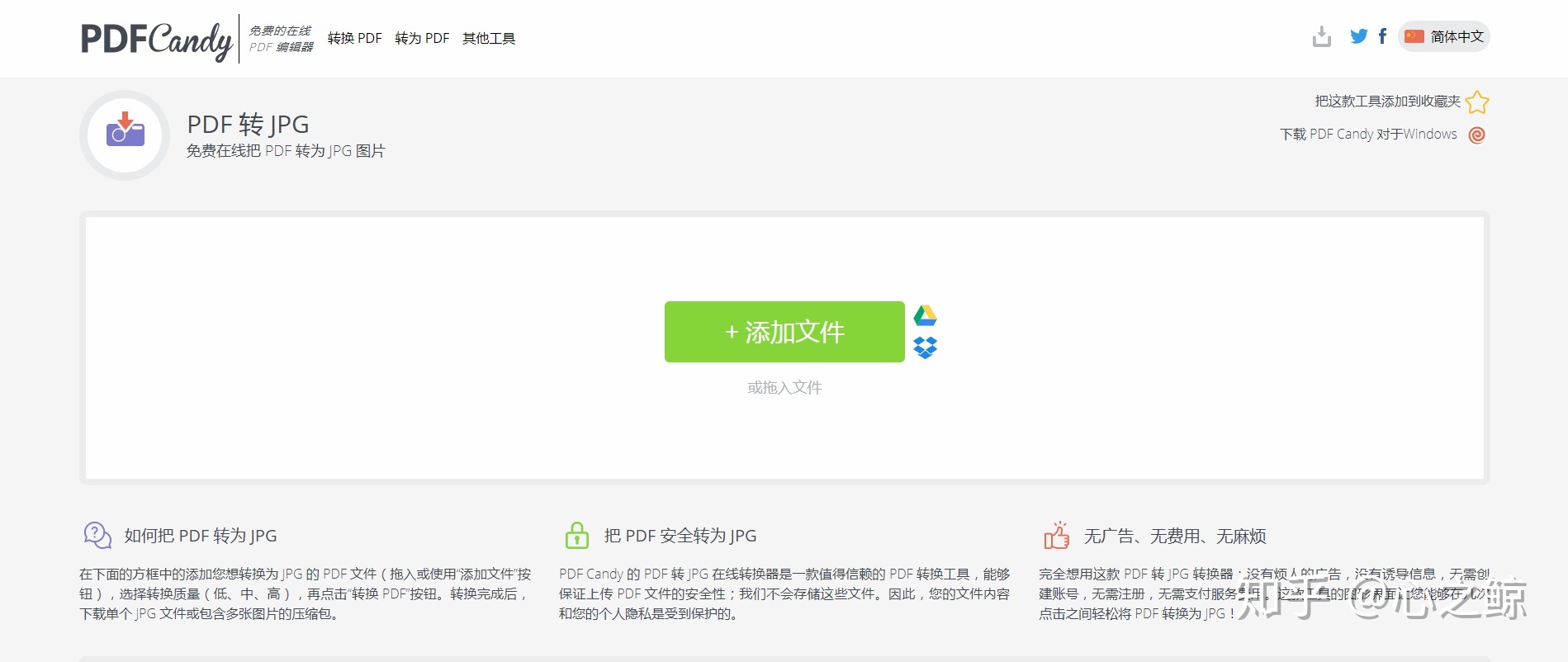
Task: Click the favorites star icon
Action: [x=1477, y=102]
